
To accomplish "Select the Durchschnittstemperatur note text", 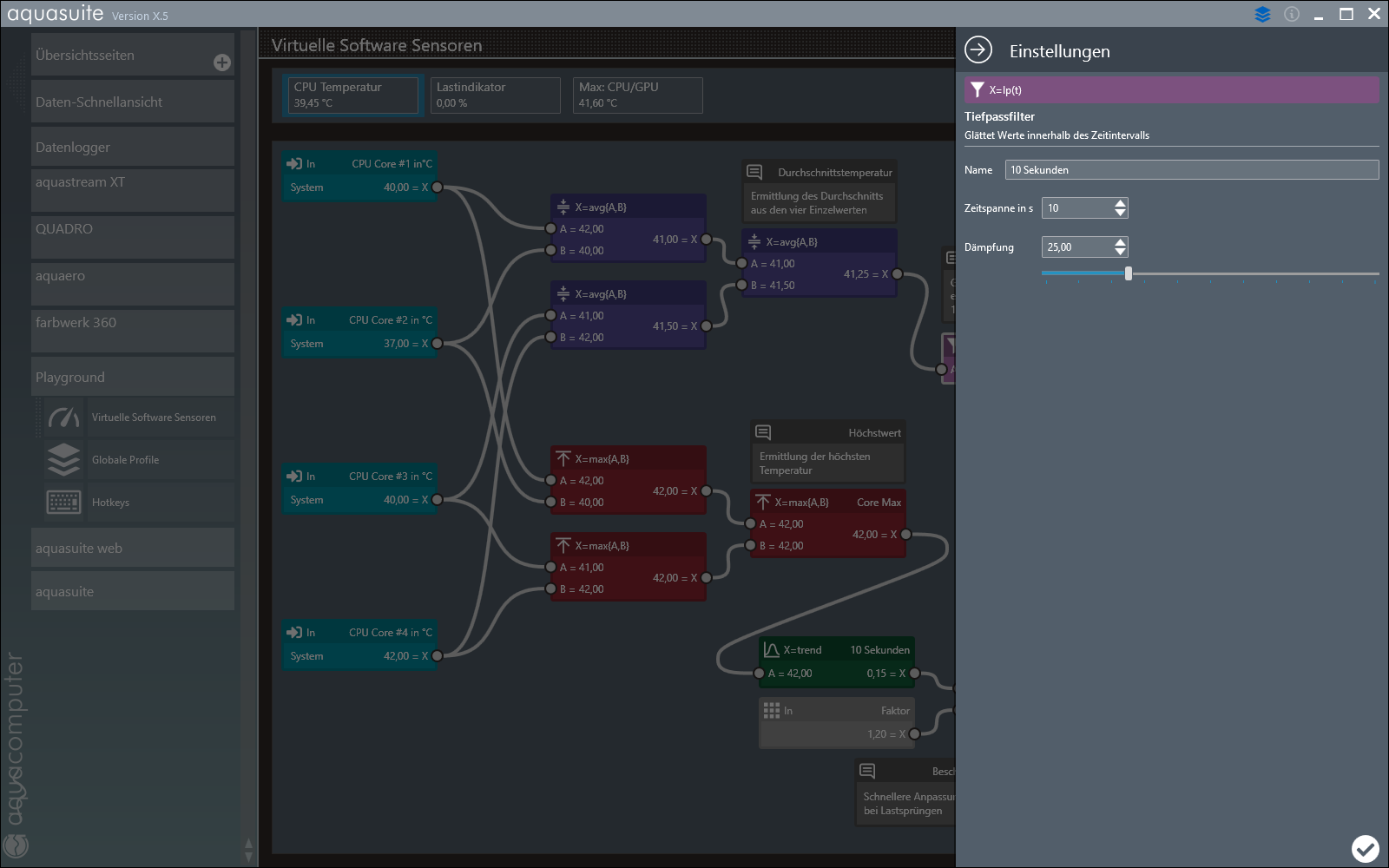I will [817, 203].
